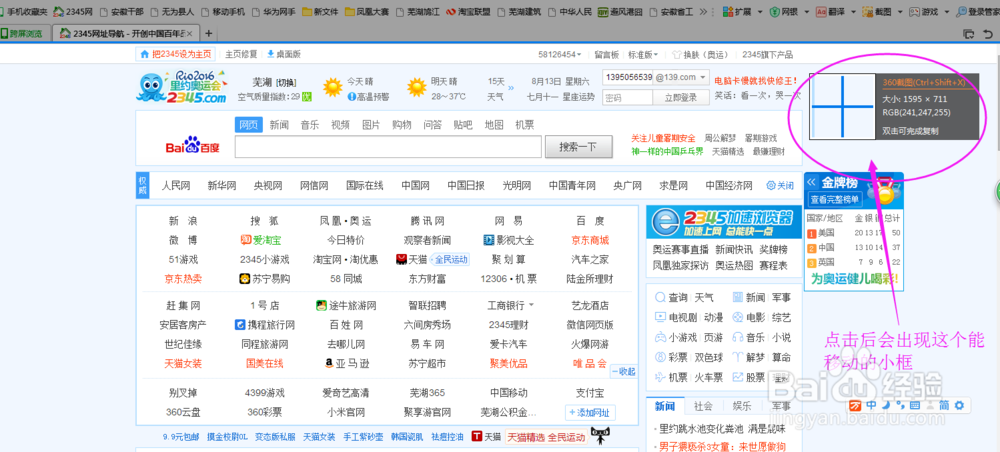Image resolution: width=1000 pixels, height=452 pixels.
Task: Open the 新文件 bookmark folder
Action: pos(320,11)
